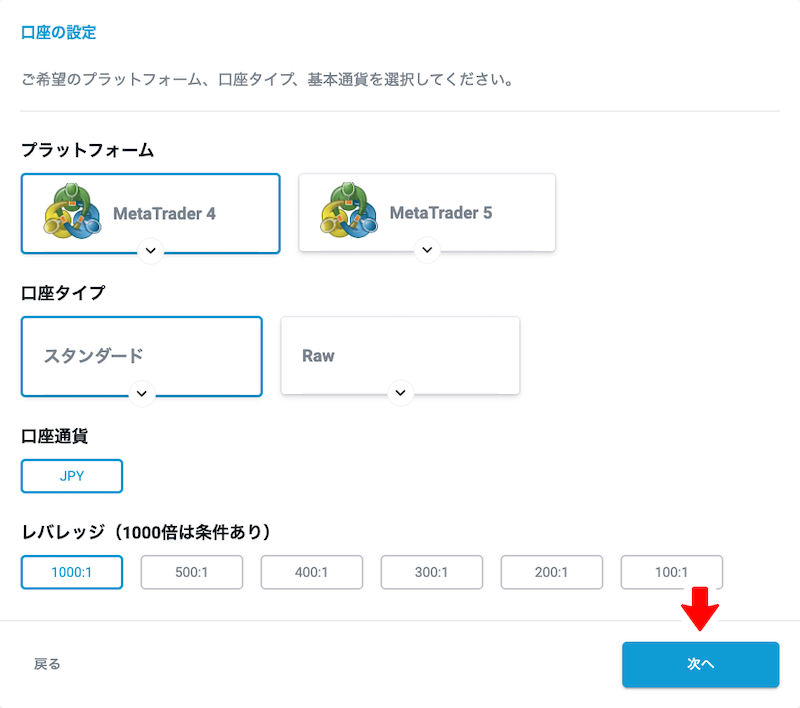800x708 pixels.
Task: Click the MetaTrader 5 logo icon
Action: [349, 210]
